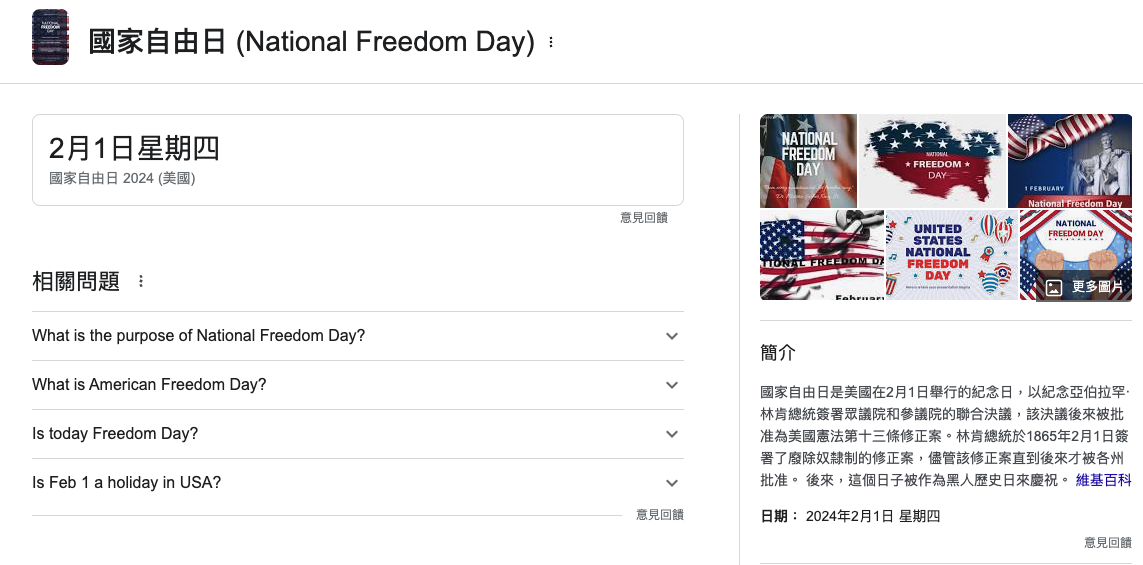Open flag-themed National Freedom Day photo thumbnail

pyautogui.click(x=808, y=161)
